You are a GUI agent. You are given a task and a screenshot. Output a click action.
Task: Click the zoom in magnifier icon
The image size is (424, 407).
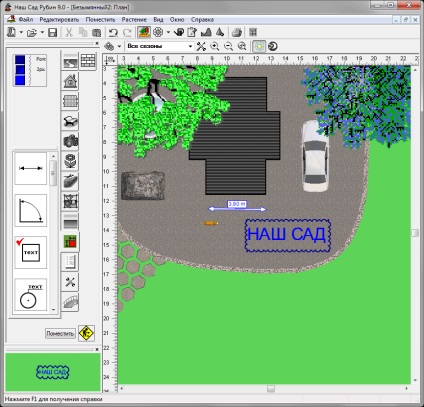pyautogui.click(x=215, y=46)
